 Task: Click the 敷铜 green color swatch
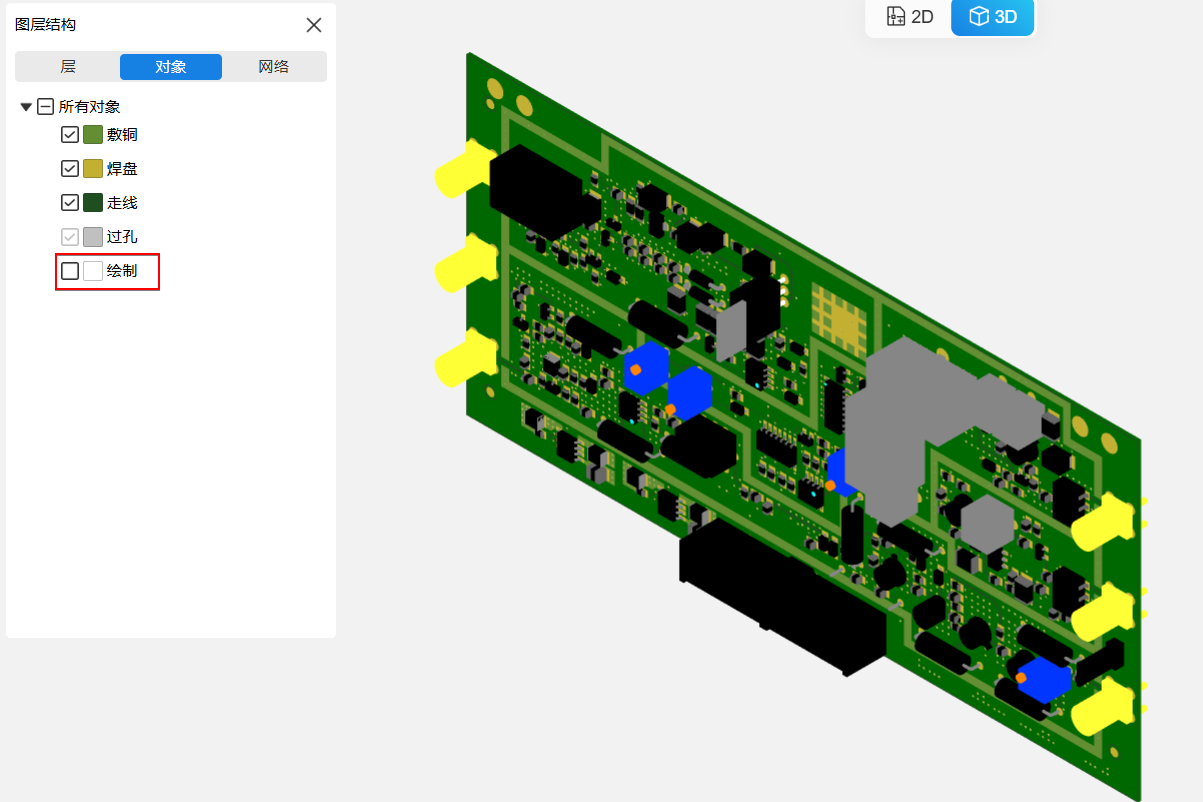93,135
